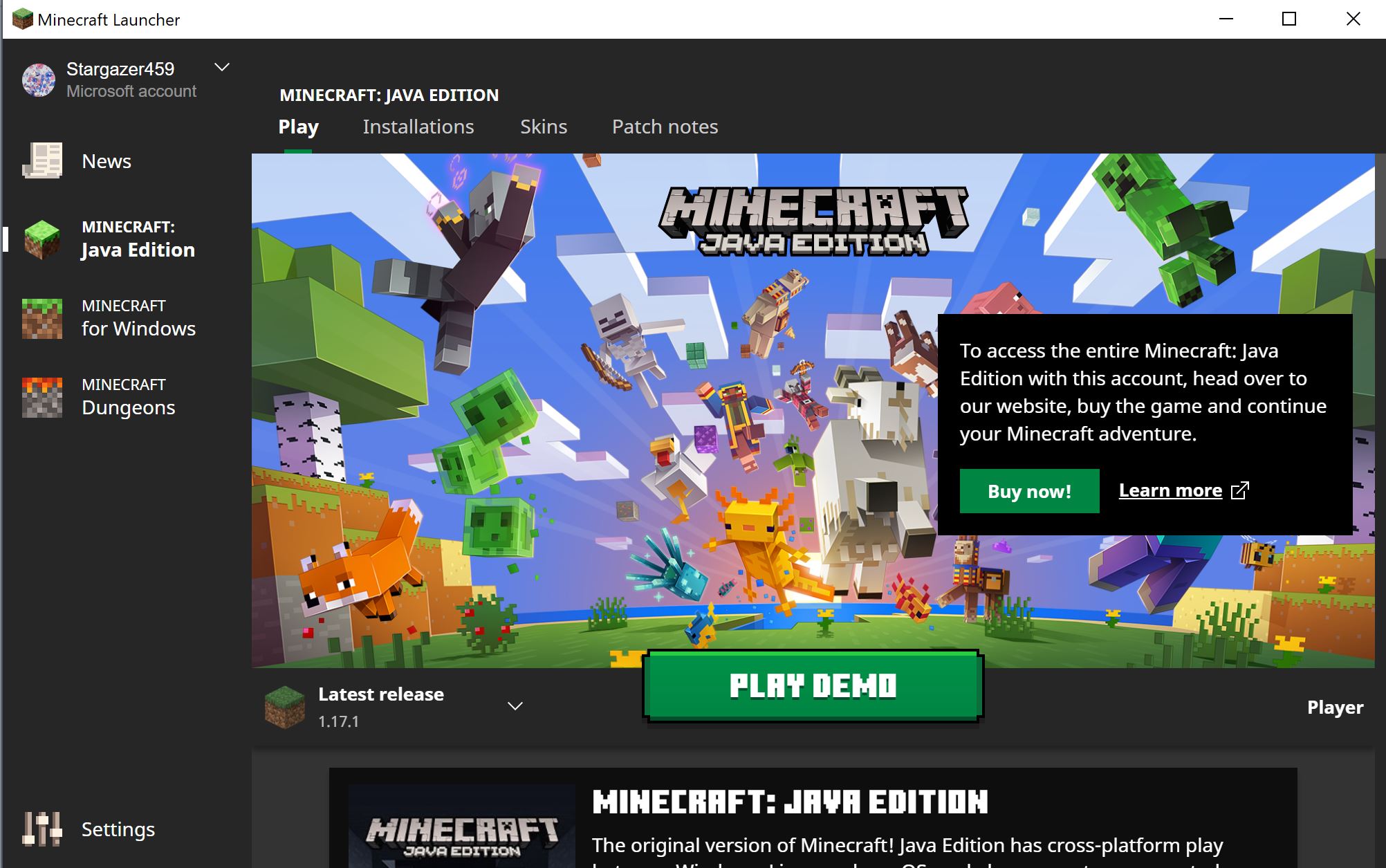Click the Buy now! button
Screen dimensions: 1386x868
1029,491
